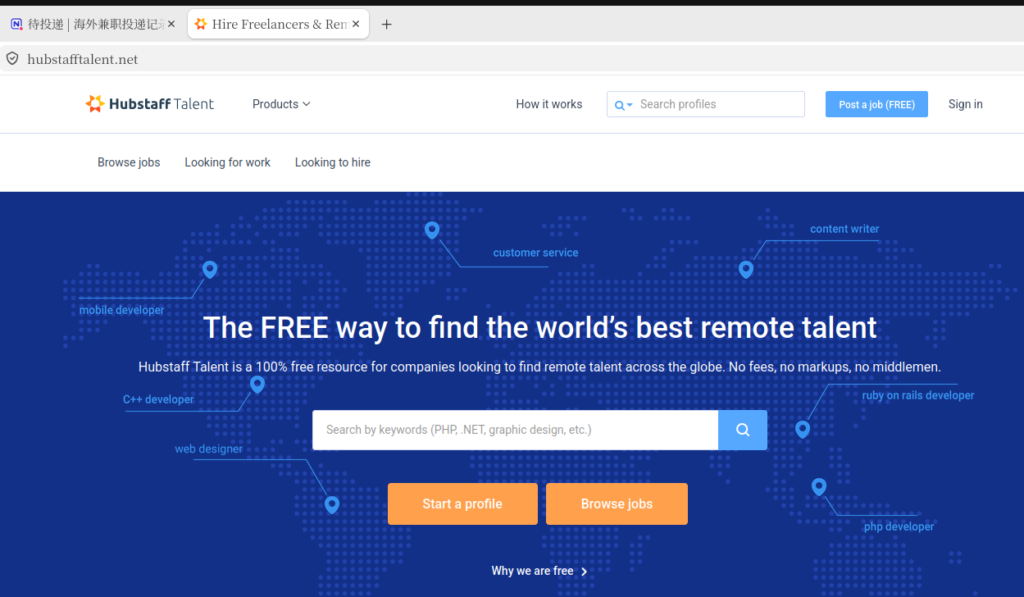The height and width of the screenshot is (597, 1024).
Task: Focus the keyword search input field
Action: click(515, 430)
